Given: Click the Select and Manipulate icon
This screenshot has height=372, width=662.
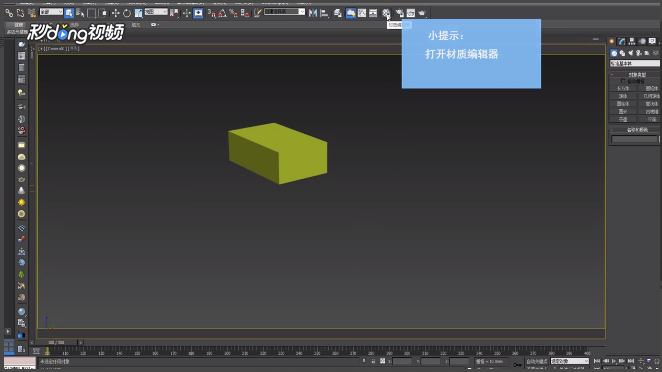Looking at the screenshot, I should tap(186, 13).
